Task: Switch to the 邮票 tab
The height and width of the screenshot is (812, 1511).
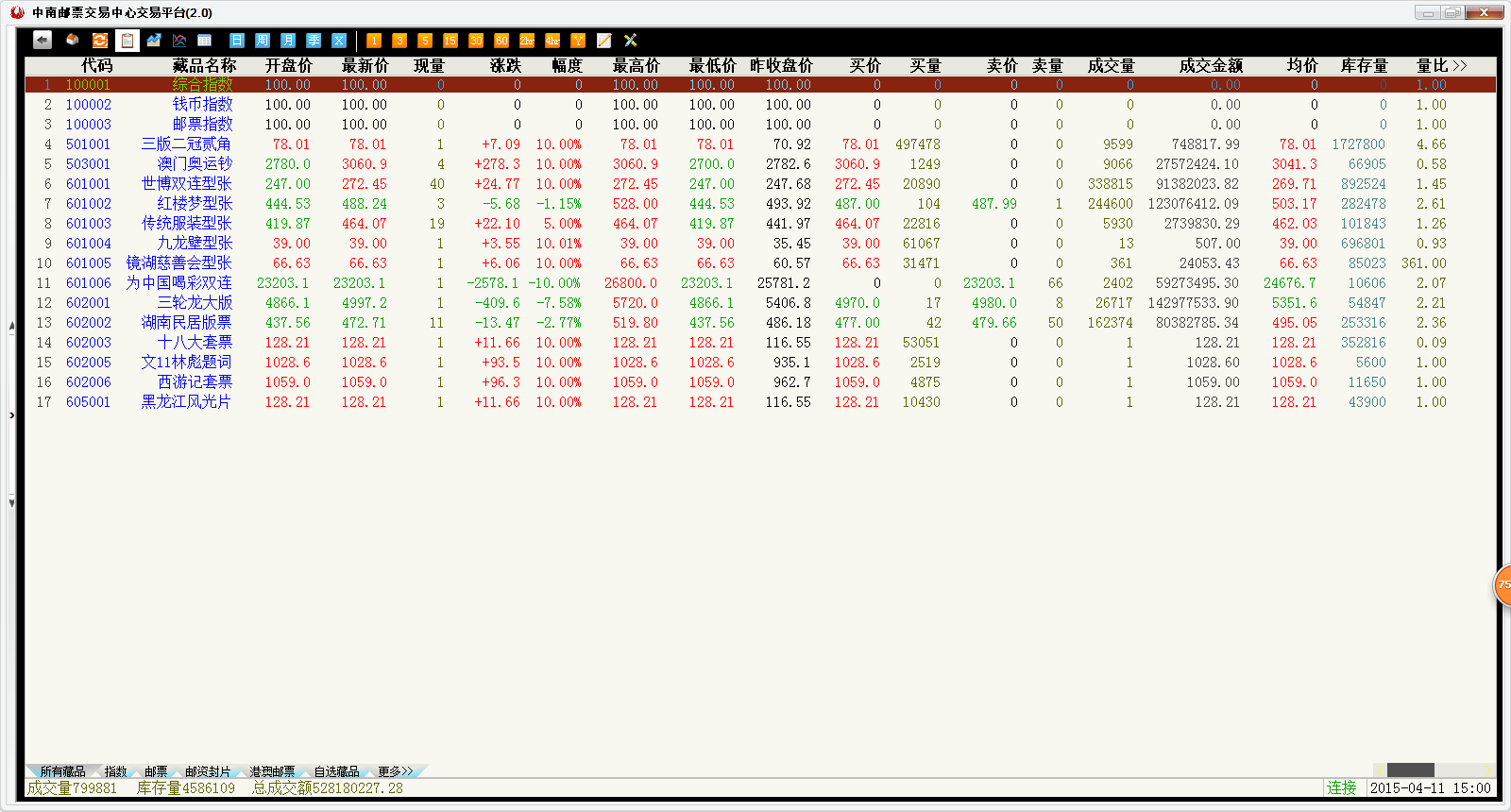Action: (x=156, y=771)
